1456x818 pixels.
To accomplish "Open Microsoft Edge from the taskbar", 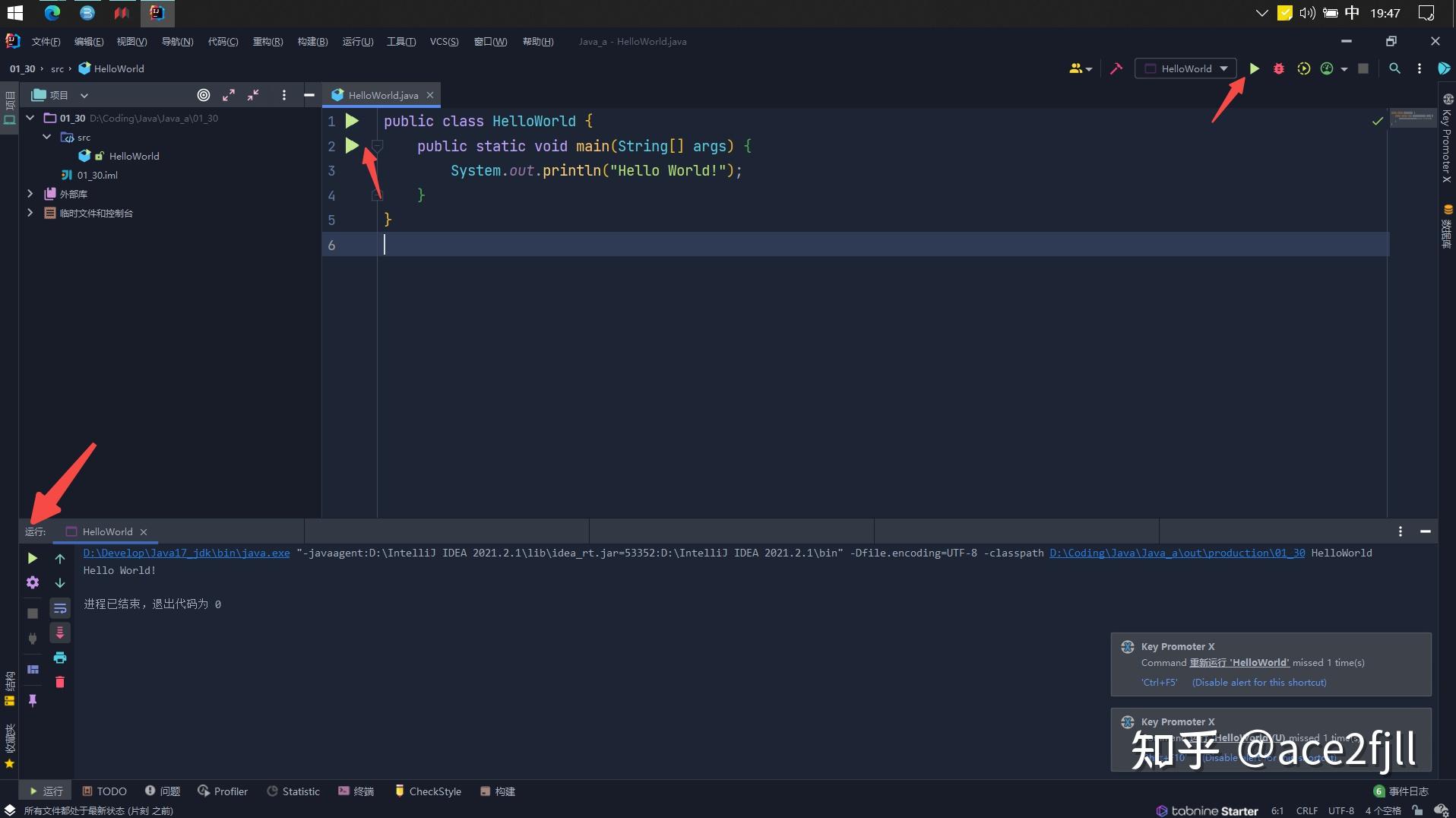I will pos(52,13).
